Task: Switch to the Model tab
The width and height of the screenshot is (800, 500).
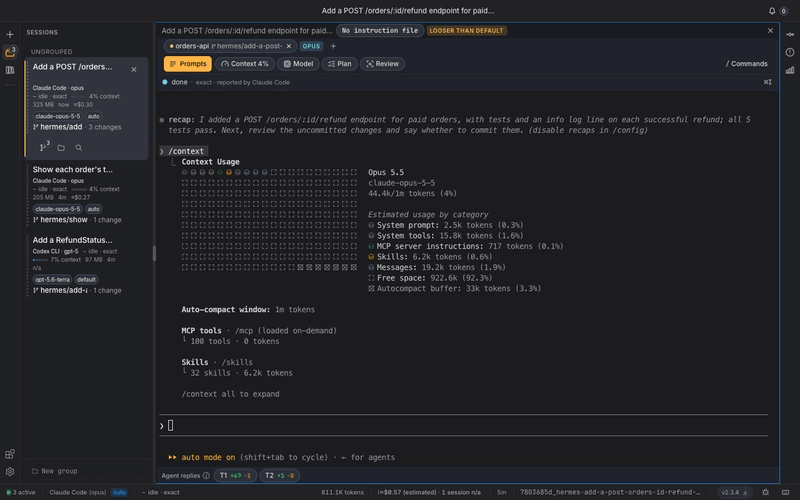Action: [x=298, y=64]
